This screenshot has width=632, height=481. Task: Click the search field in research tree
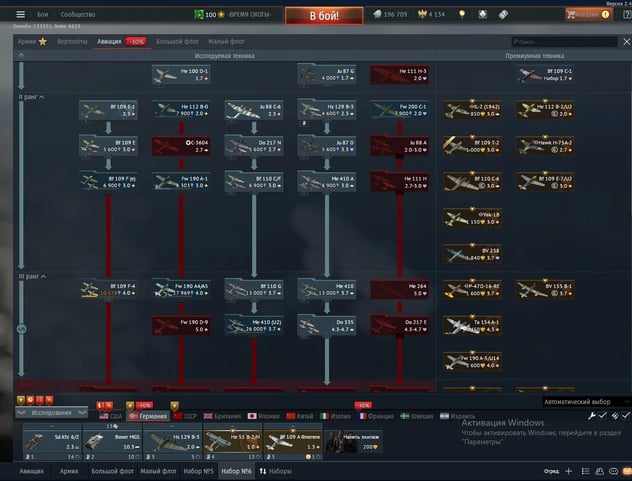560,42
